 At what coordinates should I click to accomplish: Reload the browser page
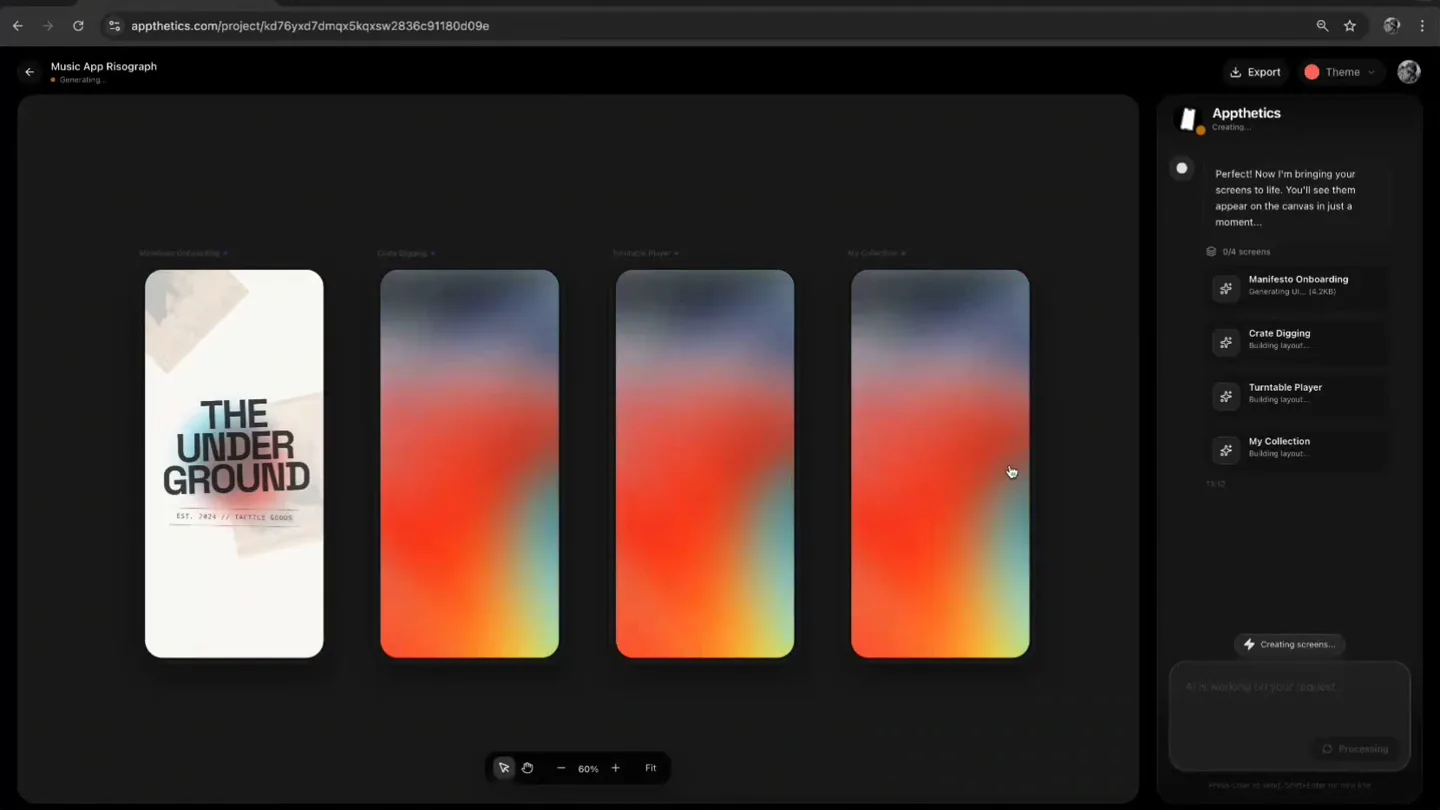(78, 26)
